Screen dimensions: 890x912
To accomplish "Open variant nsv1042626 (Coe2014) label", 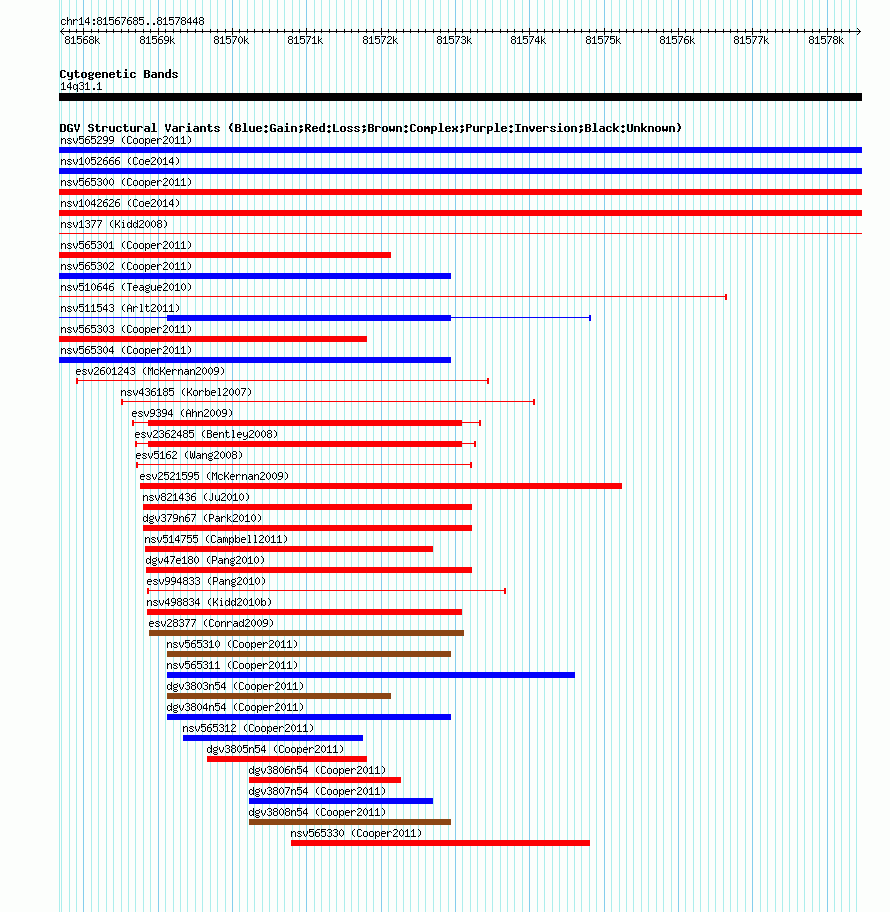I will pos(120,203).
